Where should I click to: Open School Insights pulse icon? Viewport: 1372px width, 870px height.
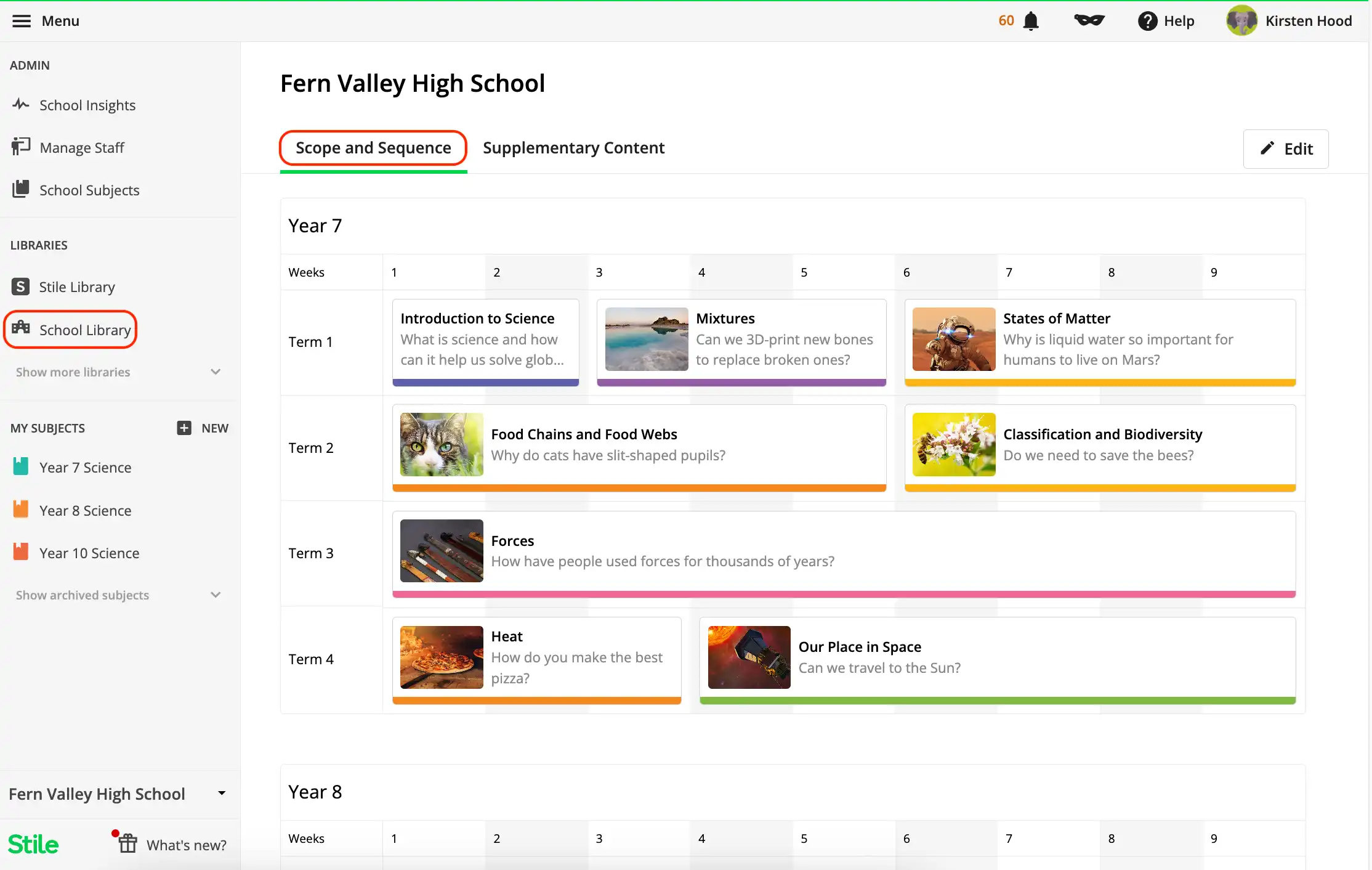[21, 104]
